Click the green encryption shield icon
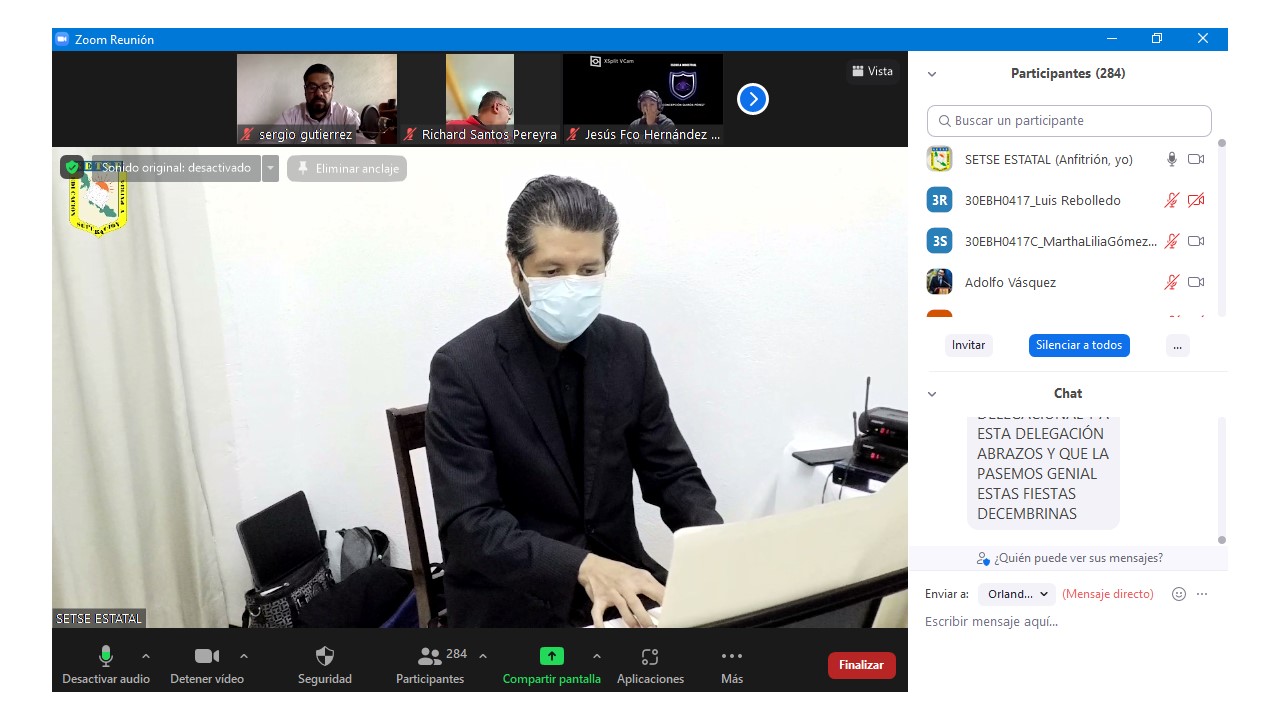This screenshot has width=1280, height=720. pyautogui.click(x=72, y=168)
